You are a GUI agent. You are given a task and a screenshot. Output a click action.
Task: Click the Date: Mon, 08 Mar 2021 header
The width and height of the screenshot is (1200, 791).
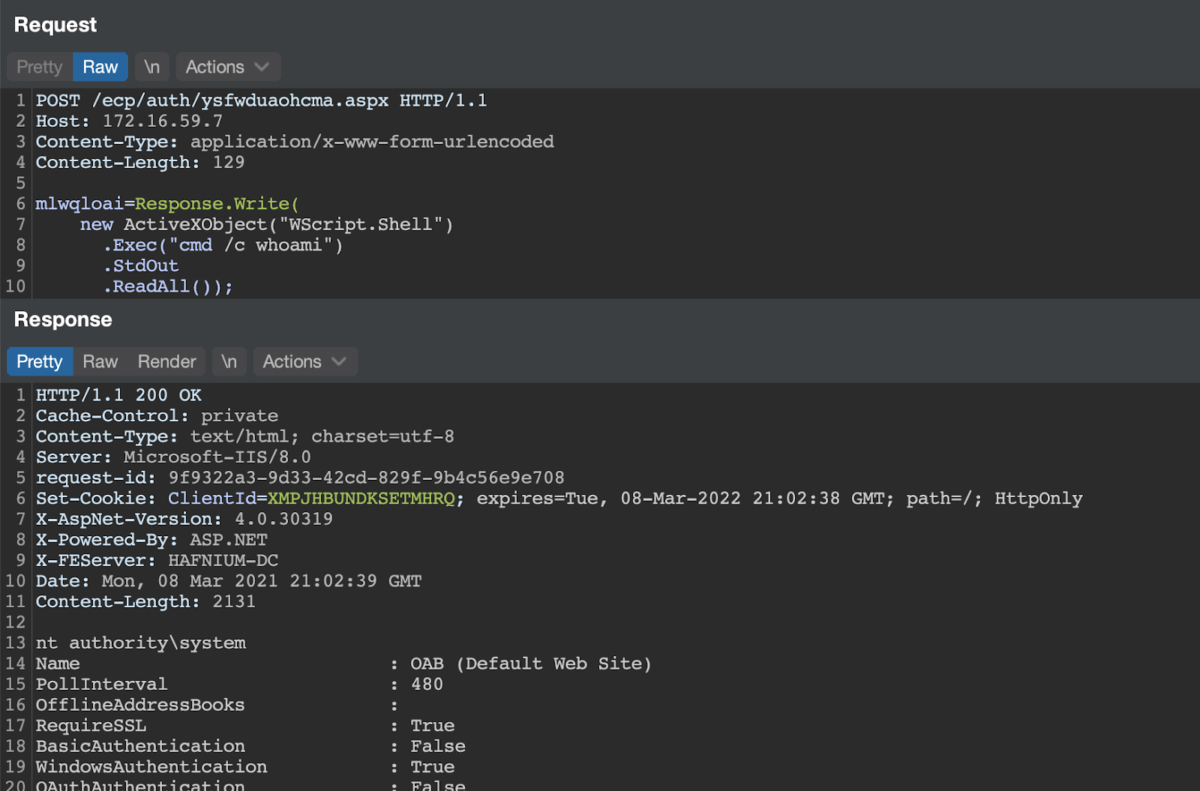(x=228, y=581)
